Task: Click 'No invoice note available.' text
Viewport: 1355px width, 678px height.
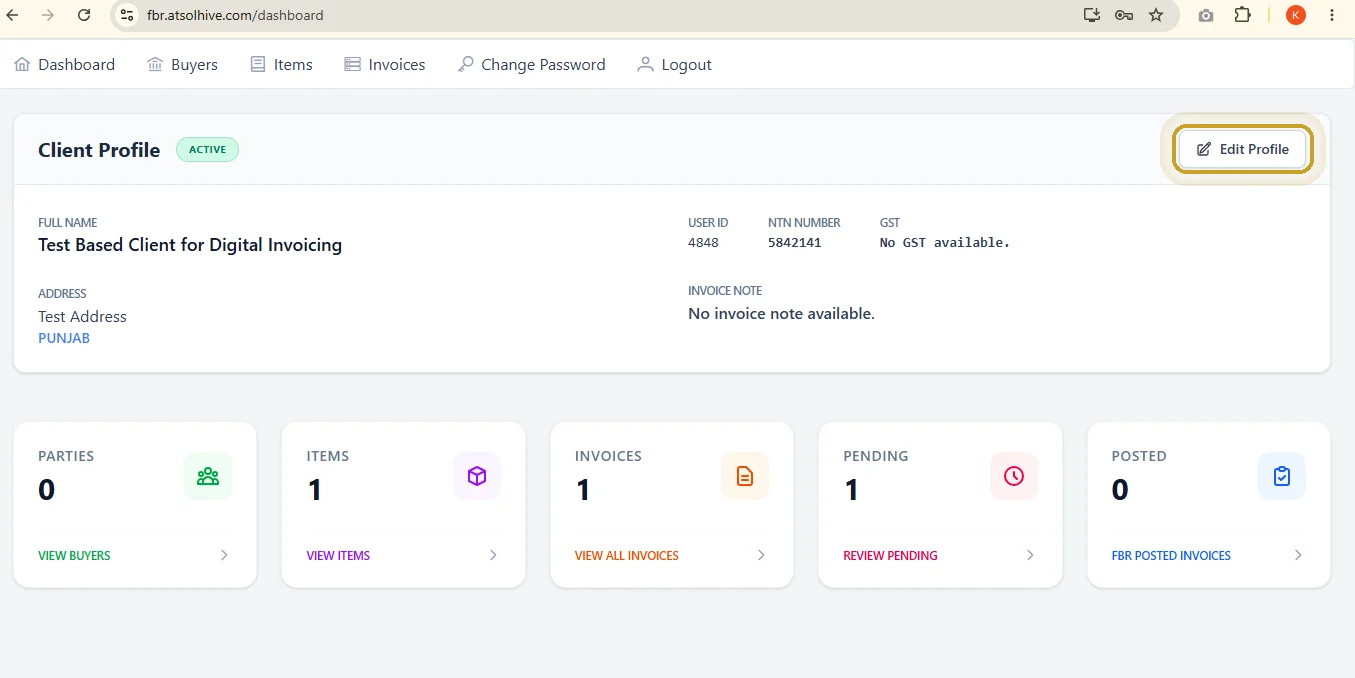Action: click(782, 314)
